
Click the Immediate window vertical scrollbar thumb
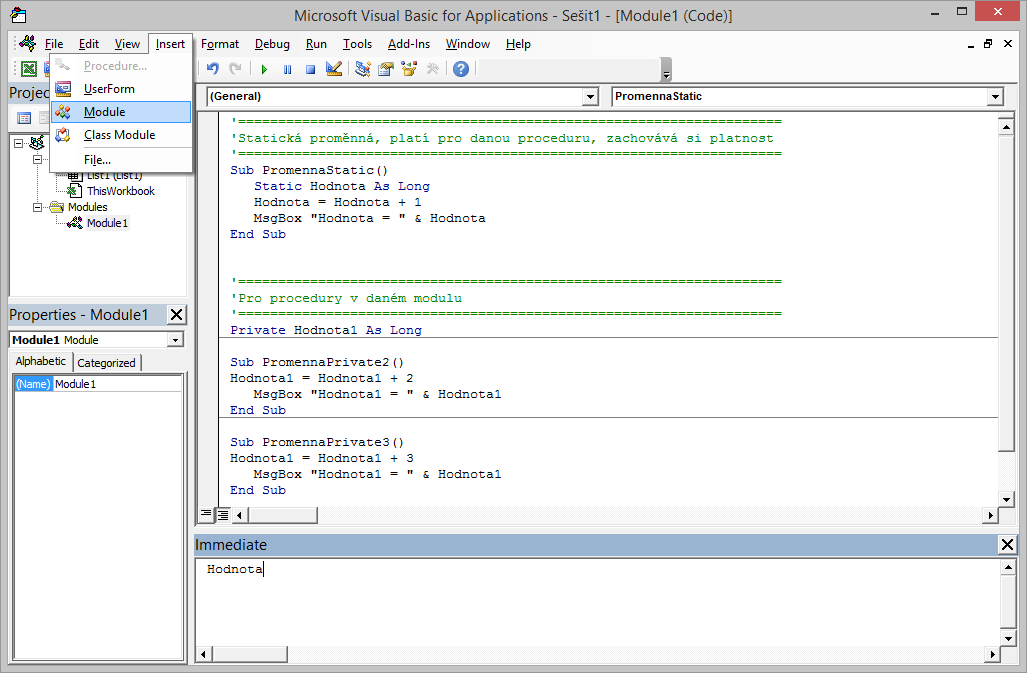1007,602
